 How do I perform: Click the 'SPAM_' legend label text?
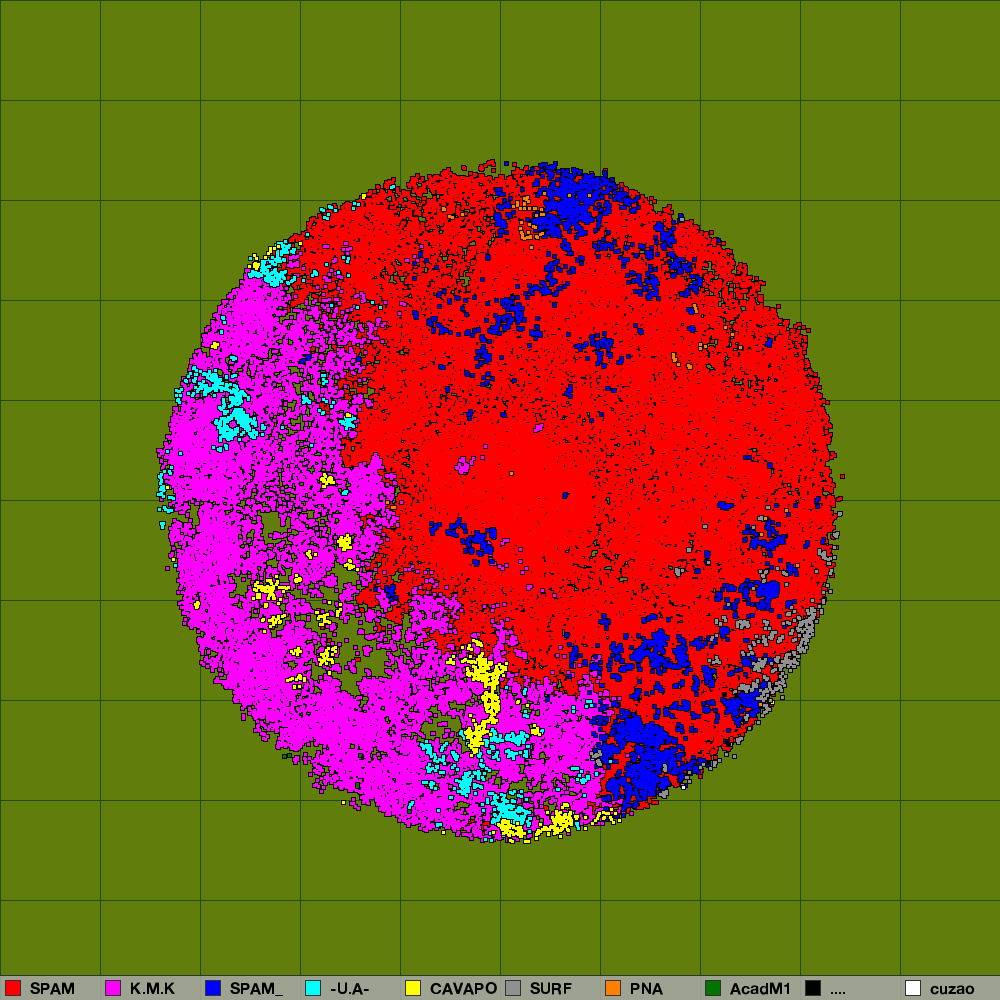(x=256, y=989)
